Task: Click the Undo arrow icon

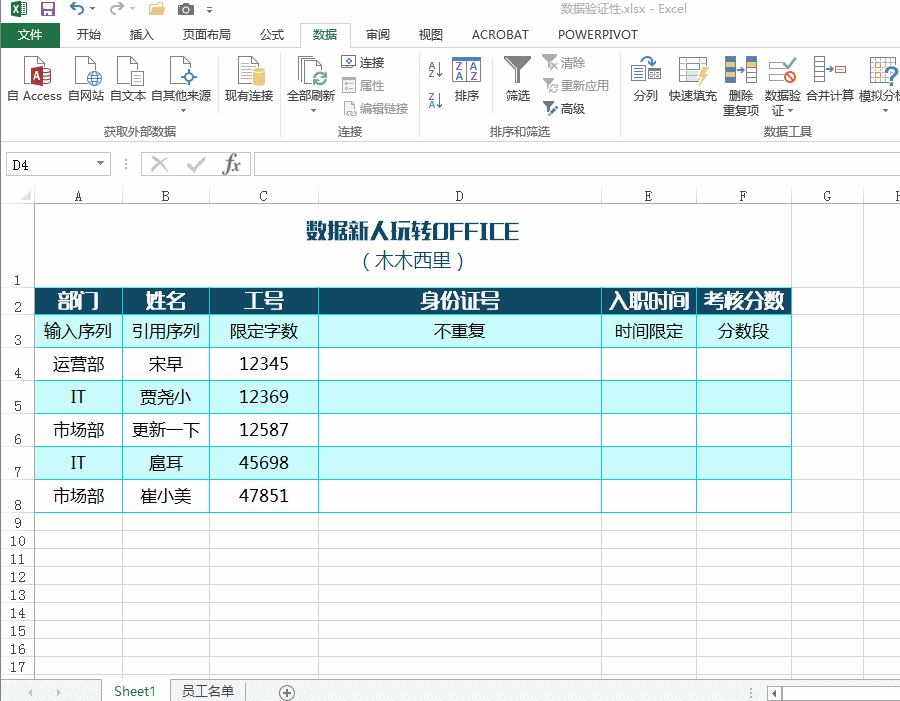Action: pos(77,9)
